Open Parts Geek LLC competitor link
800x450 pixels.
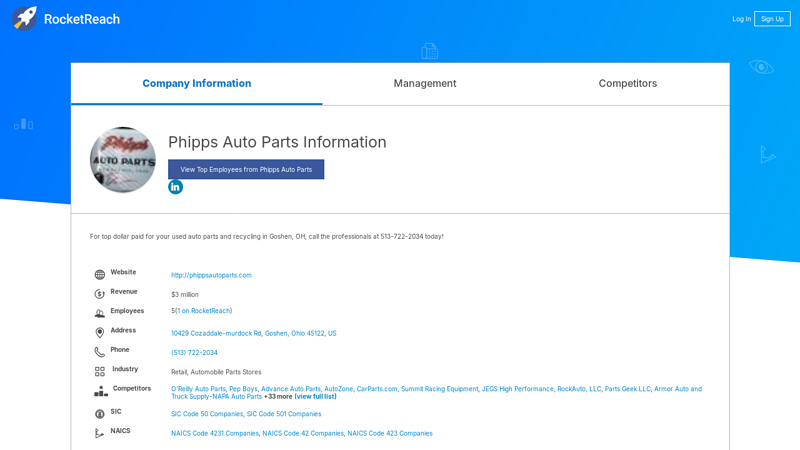pos(628,389)
